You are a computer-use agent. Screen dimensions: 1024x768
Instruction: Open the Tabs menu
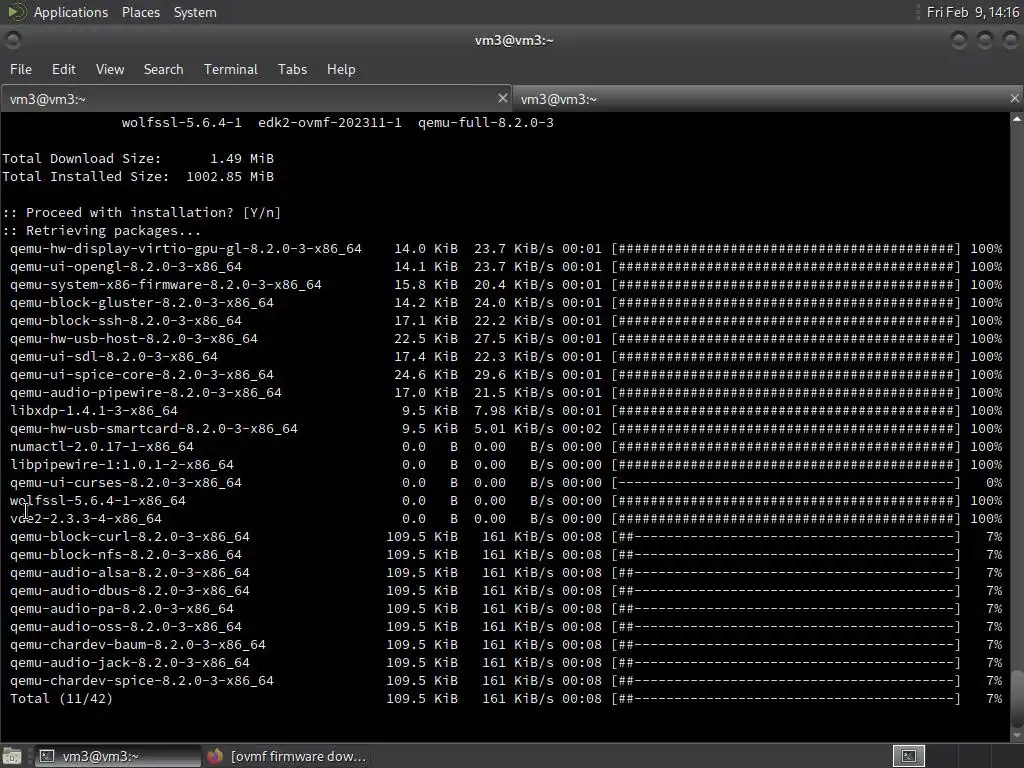pyautogui.click(x=292, y=69)
